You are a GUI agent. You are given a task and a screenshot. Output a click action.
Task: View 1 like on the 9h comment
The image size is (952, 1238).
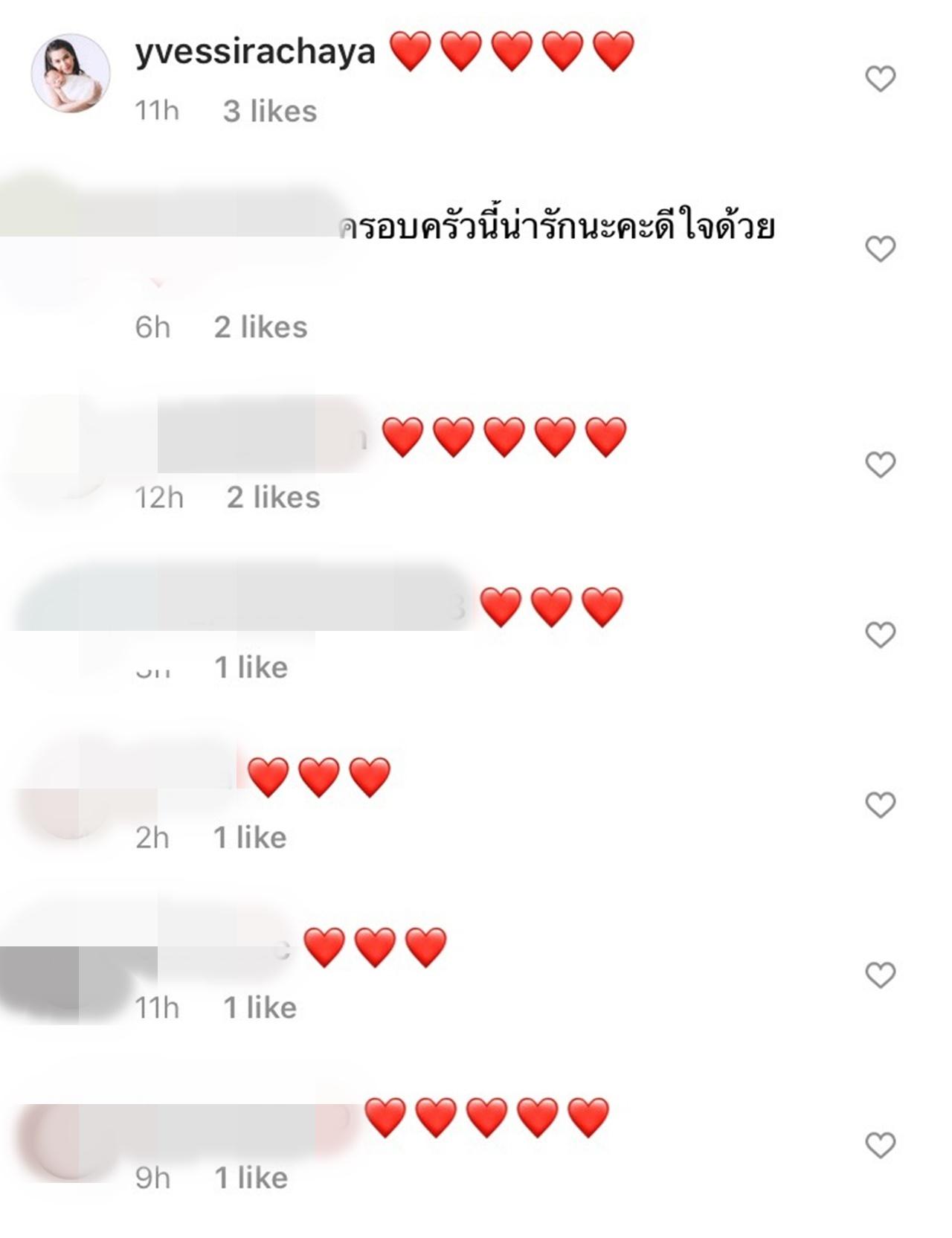(x=251, y=1178)
